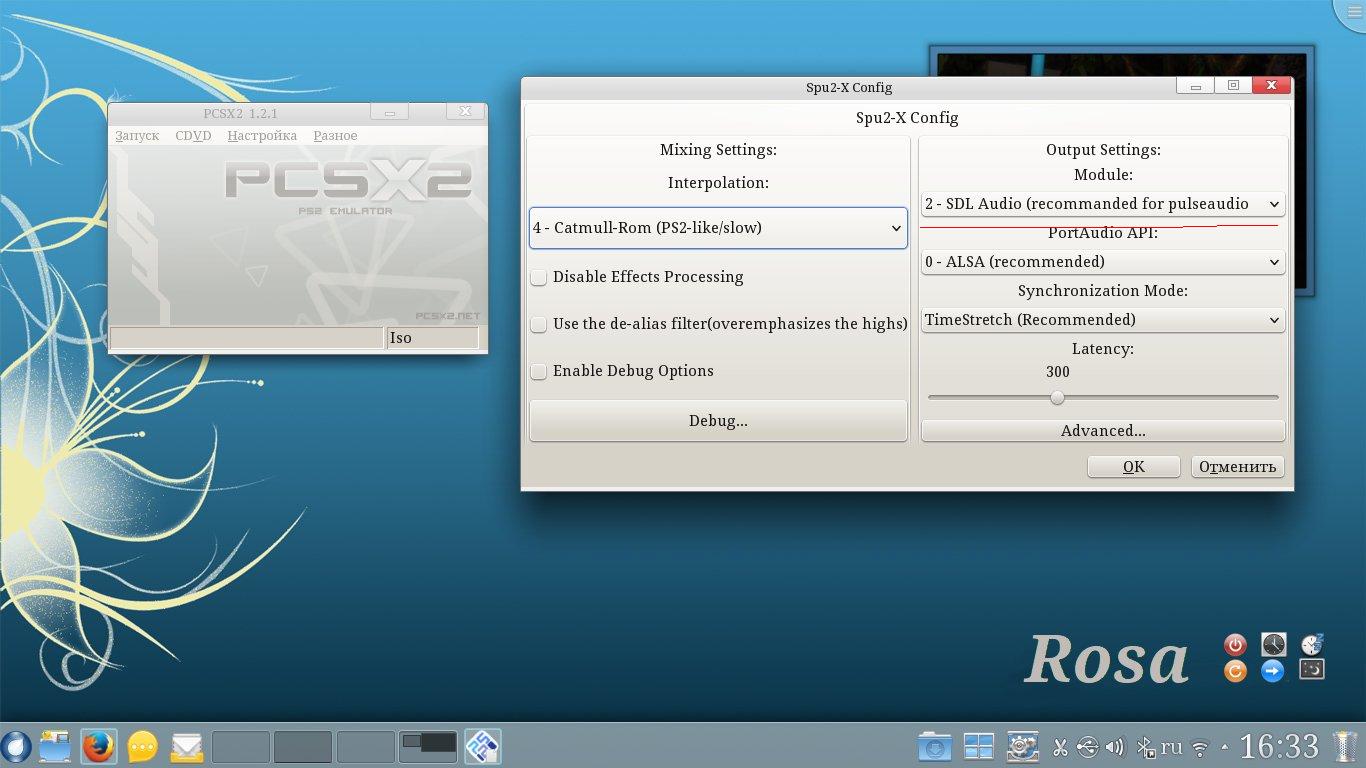The image size is (1366, 768).
Task: Open the mail envelope taskbar icon
Action: (x=187, y=746)
